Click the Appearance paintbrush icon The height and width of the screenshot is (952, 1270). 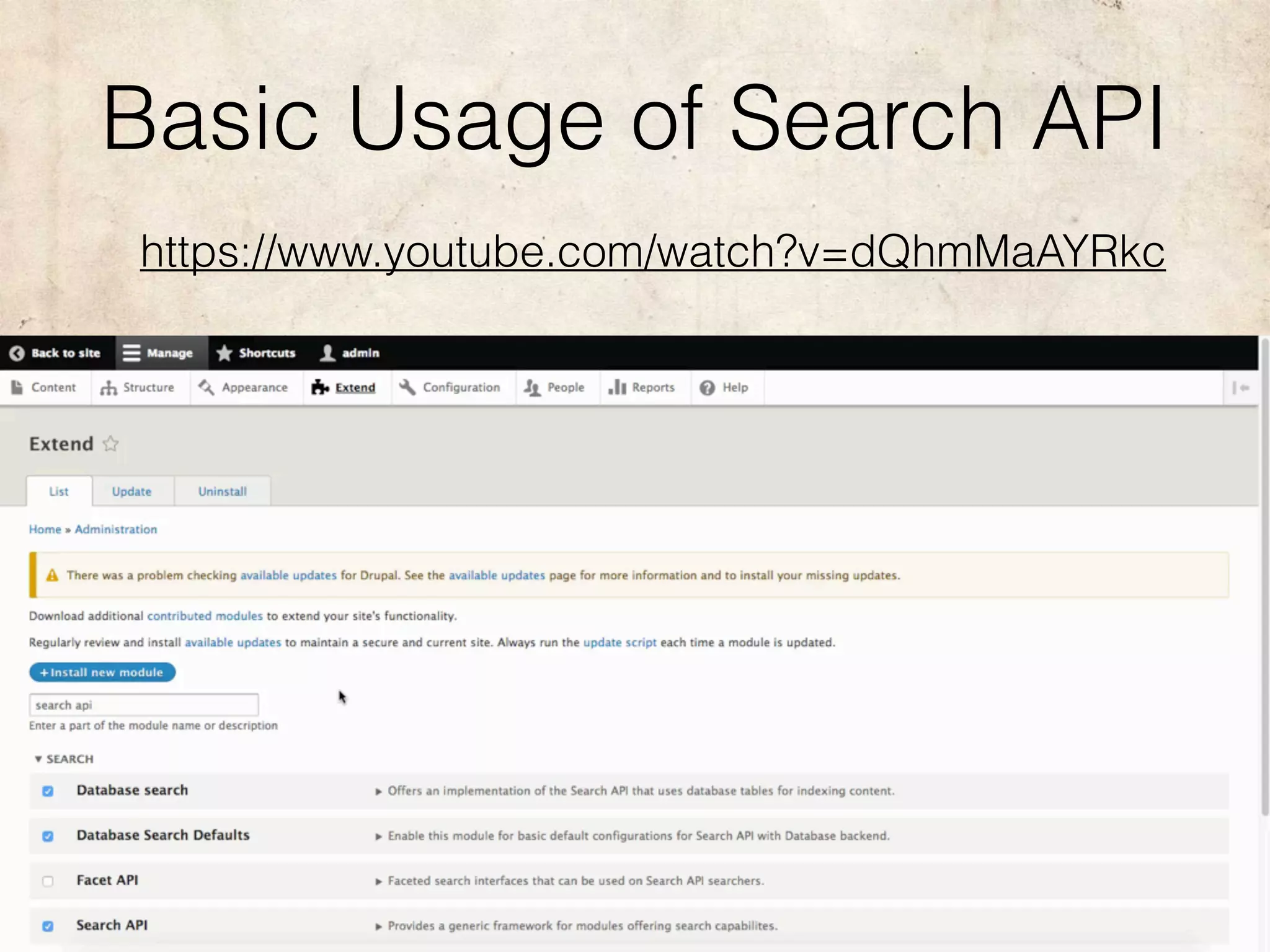206,387
